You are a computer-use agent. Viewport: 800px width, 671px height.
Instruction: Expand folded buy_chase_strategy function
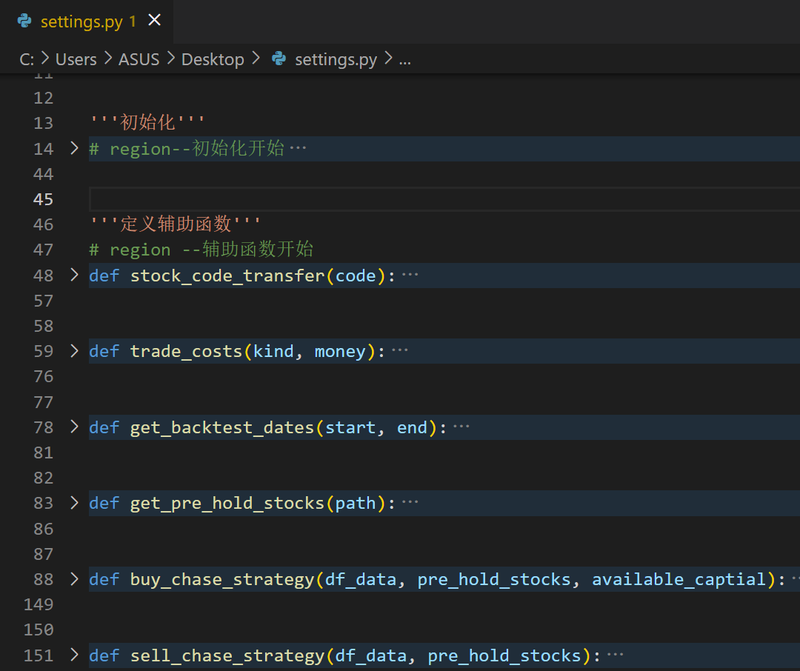[x=74, y=579]
